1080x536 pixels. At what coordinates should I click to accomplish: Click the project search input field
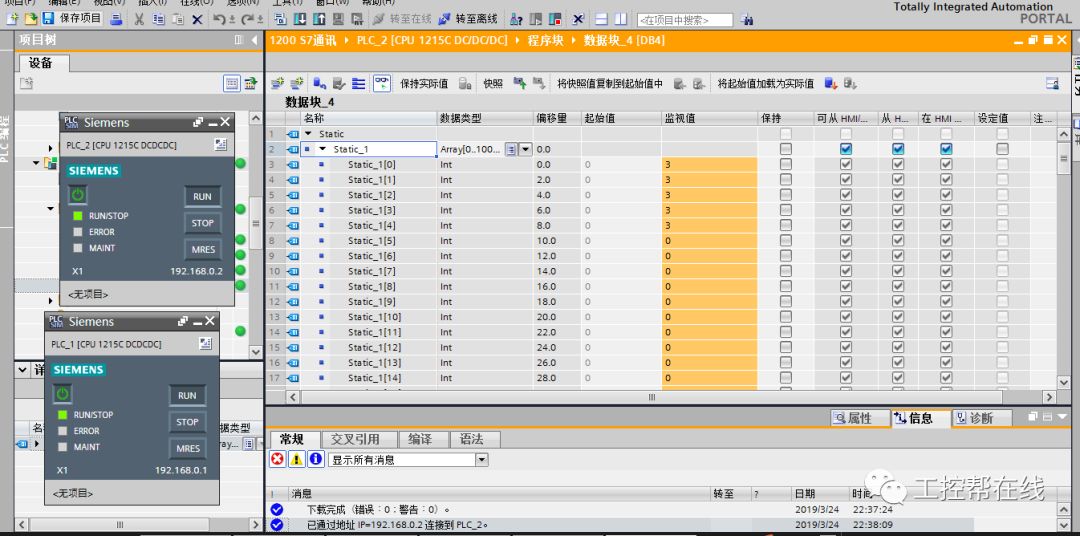click(x=685, y=21)
